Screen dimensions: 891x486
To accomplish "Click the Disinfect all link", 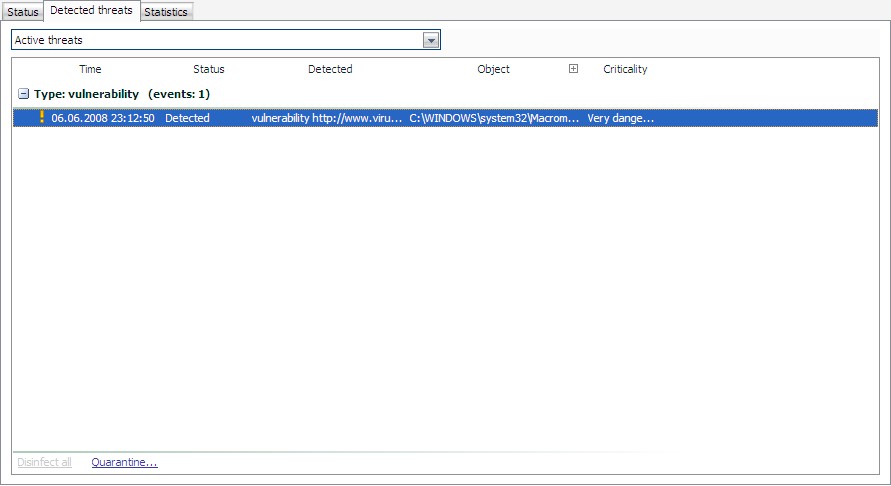I will point(44,462).
